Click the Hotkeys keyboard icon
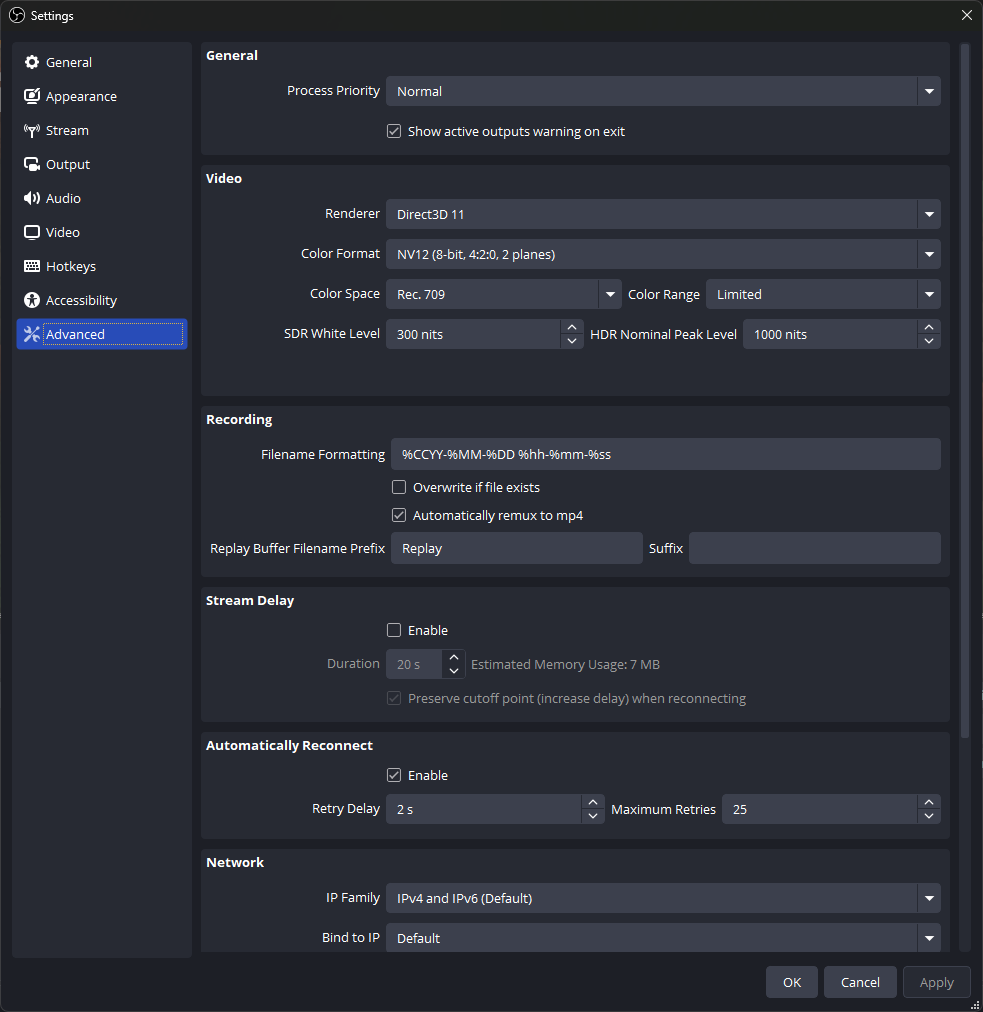The height and width of the screenshot is (1012, 983). click(32, 267)
